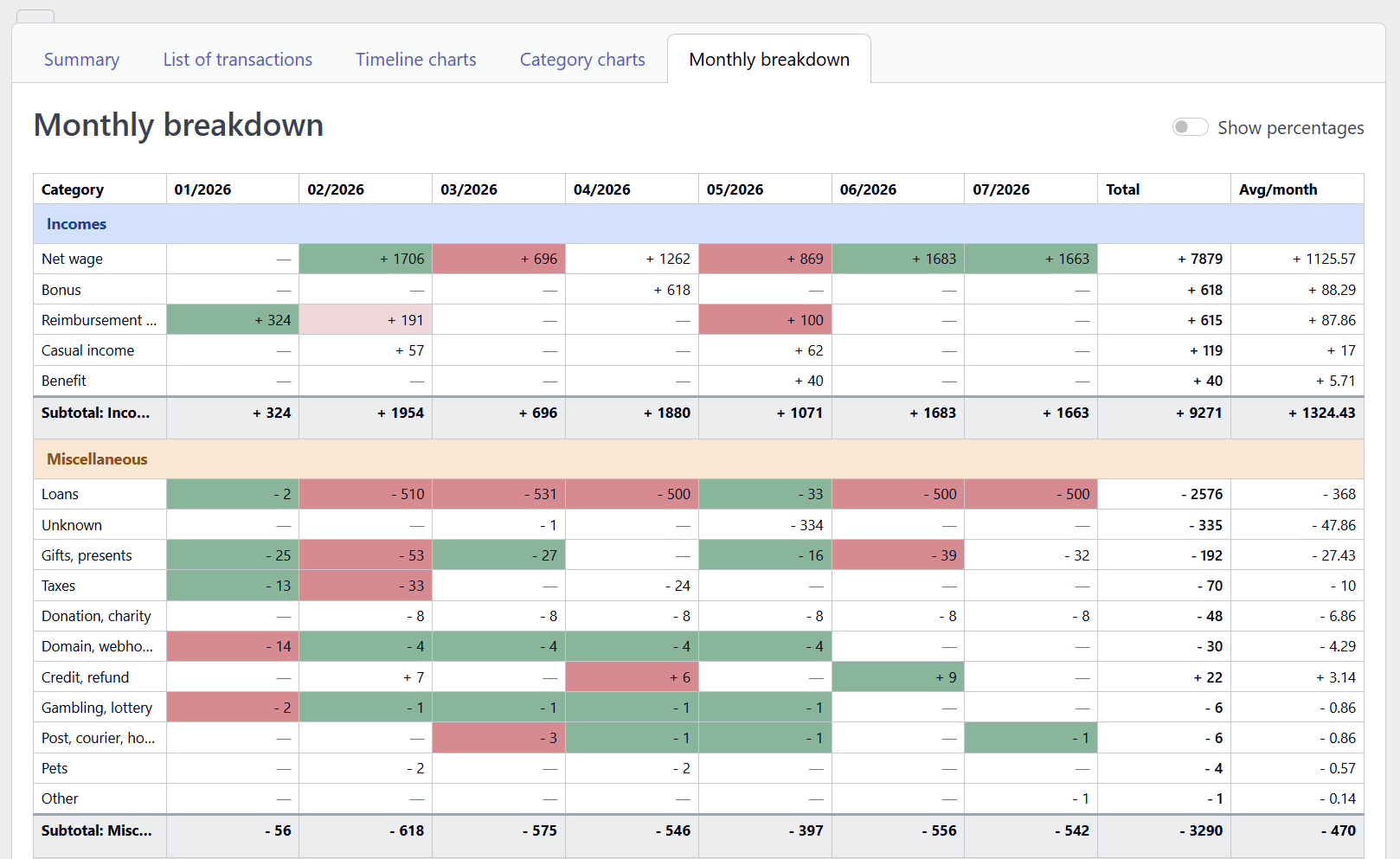Image resolution: width=1400 pixels, height=859 pixels.
Task: Select the Monthly breakdown tab
Action: [769, 60]
